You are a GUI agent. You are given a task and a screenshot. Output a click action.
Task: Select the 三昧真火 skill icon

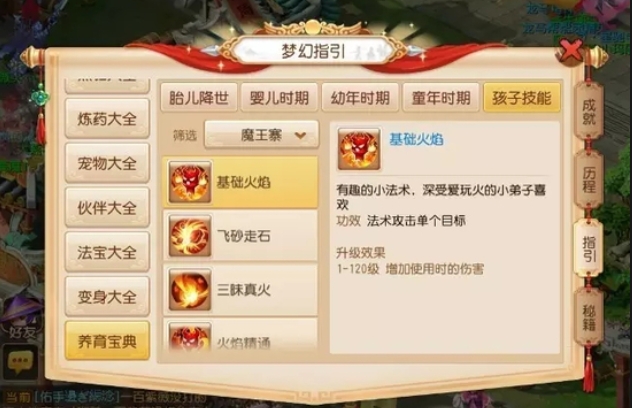point(190,289)
